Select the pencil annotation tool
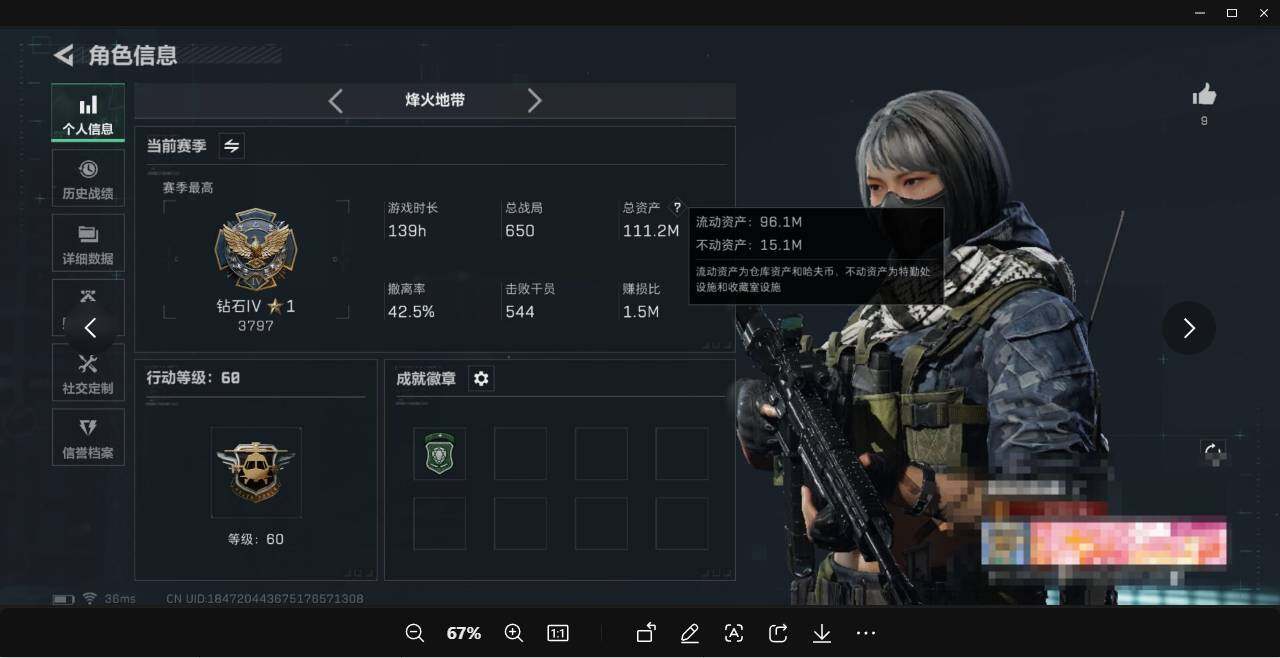This screenshot has height=658, width=1280. [x=689, y=633]
